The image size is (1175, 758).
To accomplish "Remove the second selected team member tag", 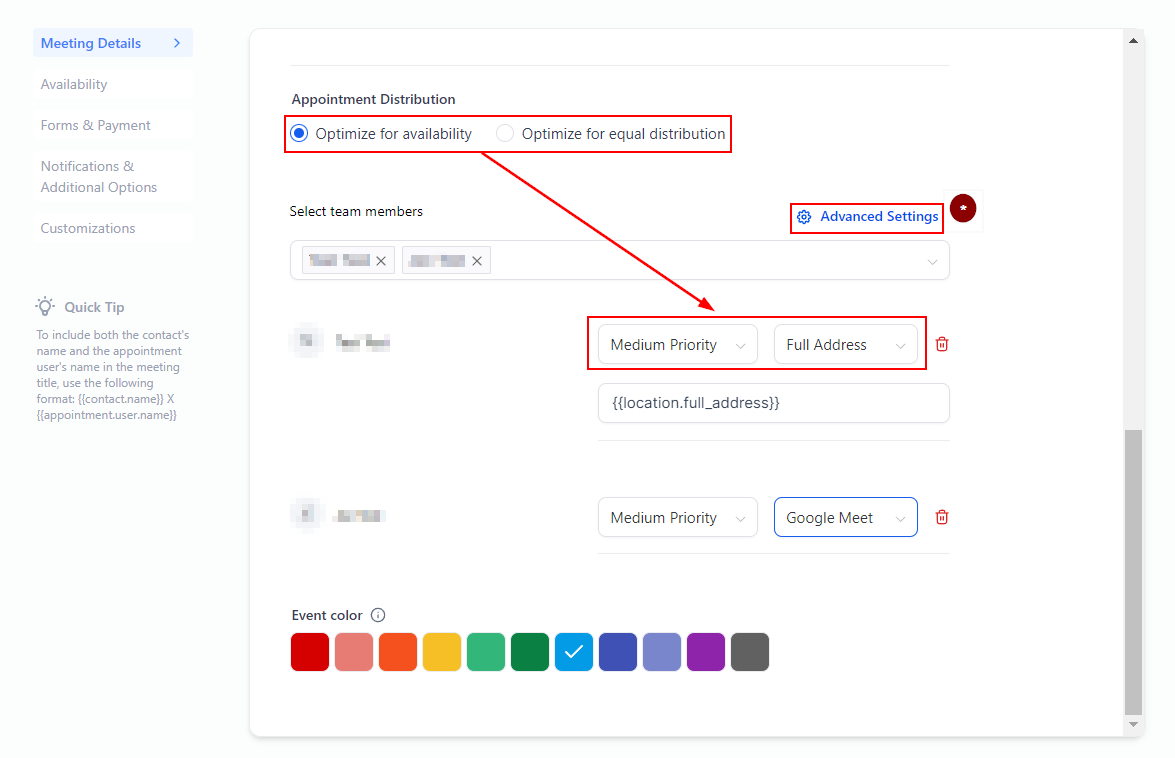I will (x=477, y=261).
